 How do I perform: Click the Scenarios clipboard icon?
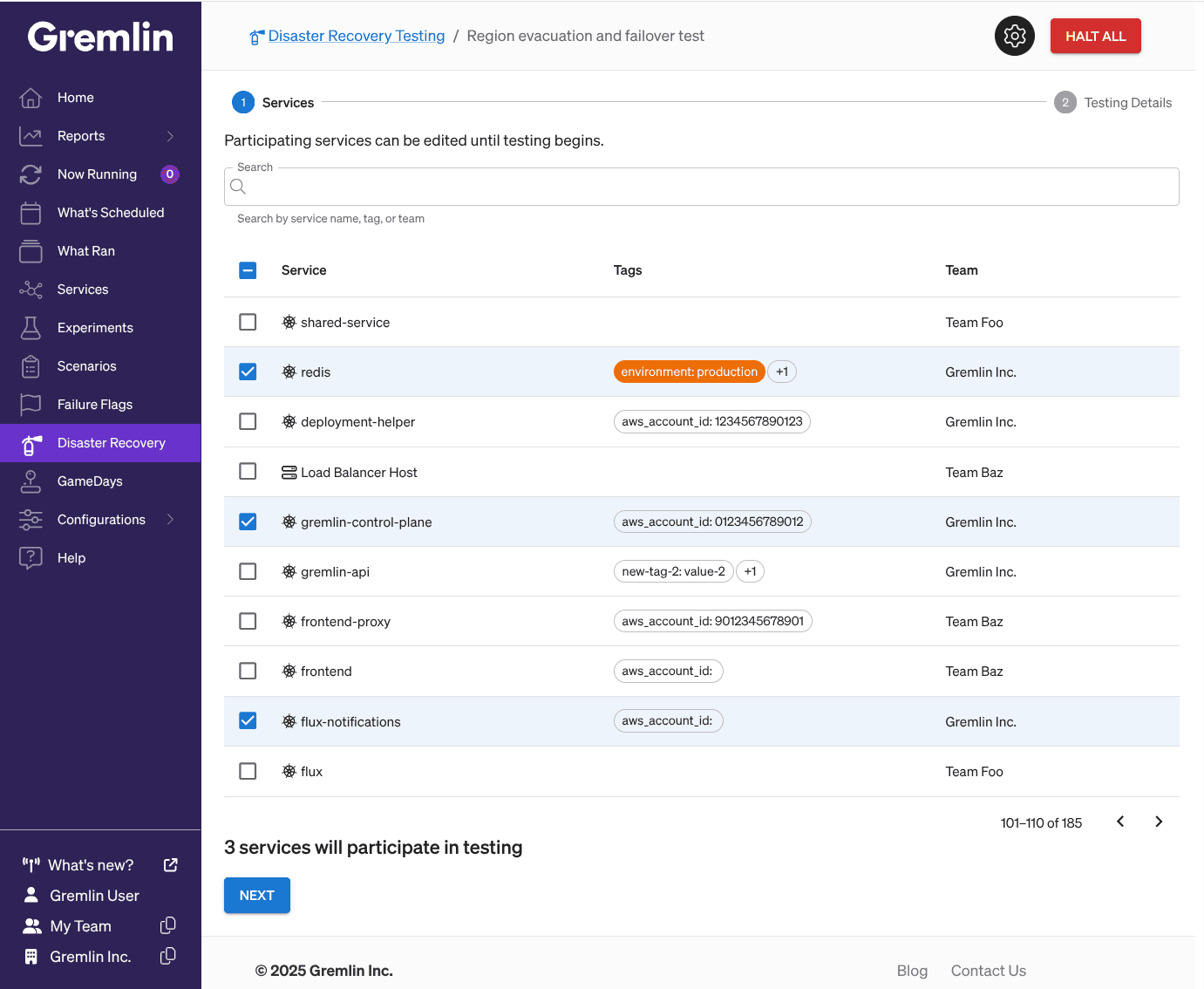point(31,366)
